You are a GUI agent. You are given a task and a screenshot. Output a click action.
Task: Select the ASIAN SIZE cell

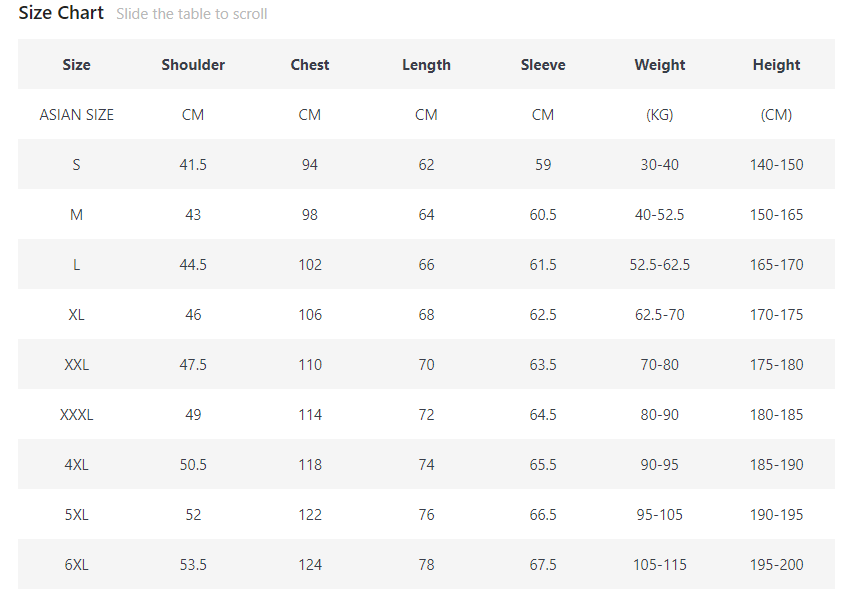[x=77, y=115]
